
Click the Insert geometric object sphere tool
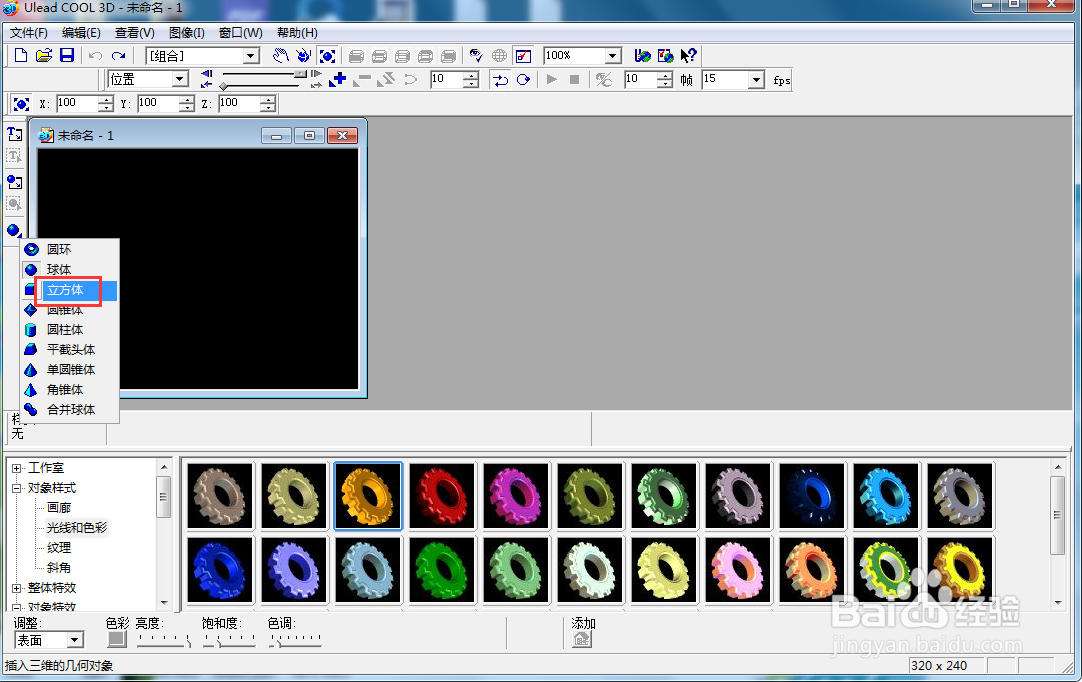point(14,230)
